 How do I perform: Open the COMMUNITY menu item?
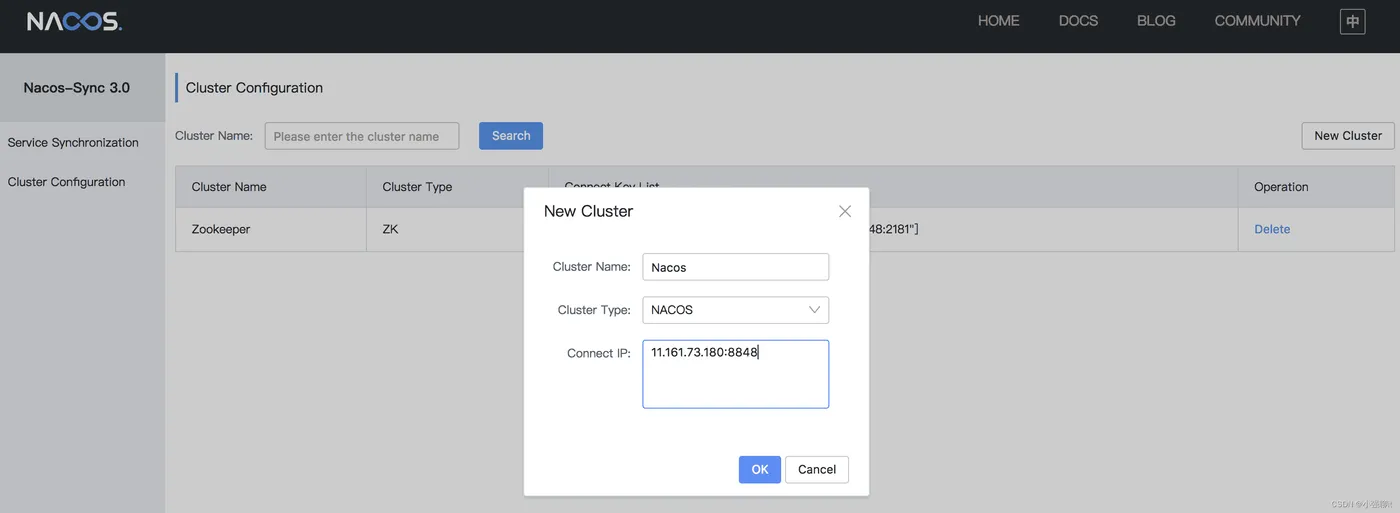click(x=1257, y=21)
